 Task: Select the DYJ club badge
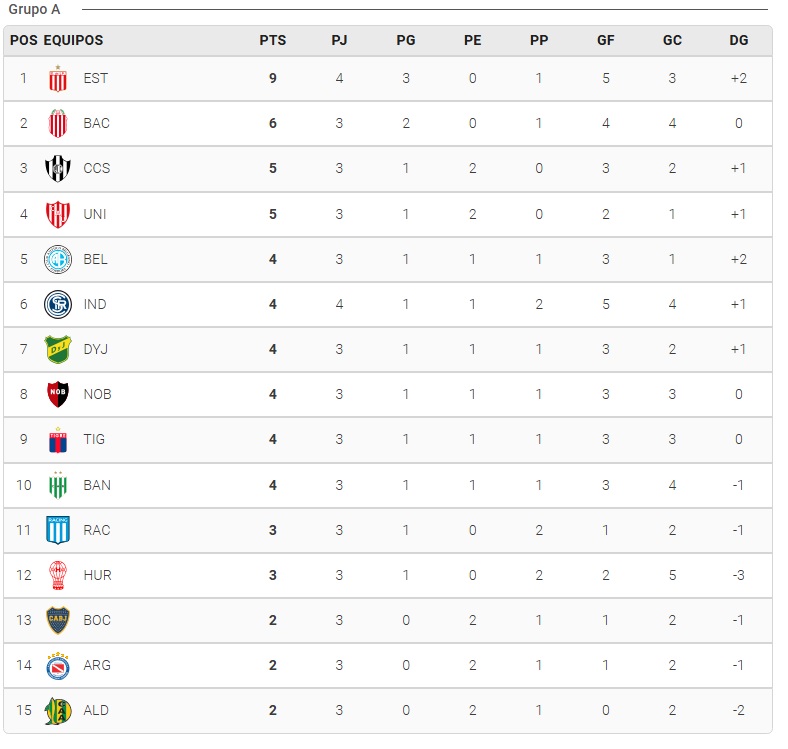pyautogui.click(x=58, y=350)
